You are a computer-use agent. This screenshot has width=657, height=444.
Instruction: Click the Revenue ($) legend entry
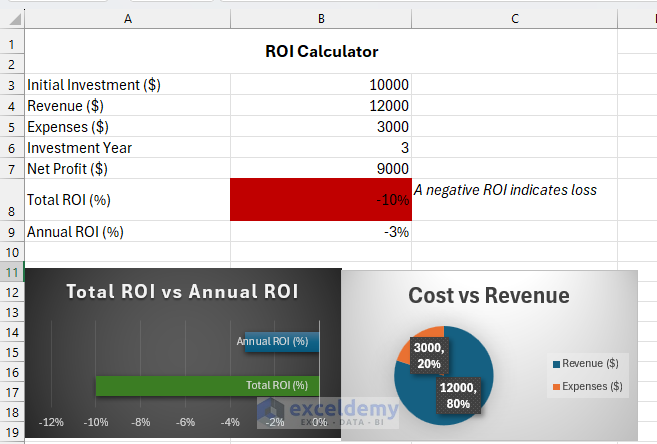click(586, 364)
